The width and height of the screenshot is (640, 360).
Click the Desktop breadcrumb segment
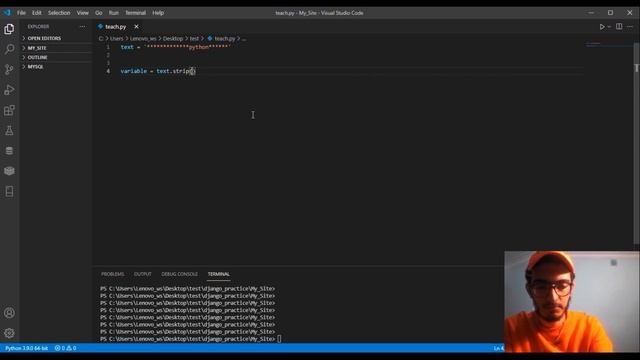(x=173, y=38)
